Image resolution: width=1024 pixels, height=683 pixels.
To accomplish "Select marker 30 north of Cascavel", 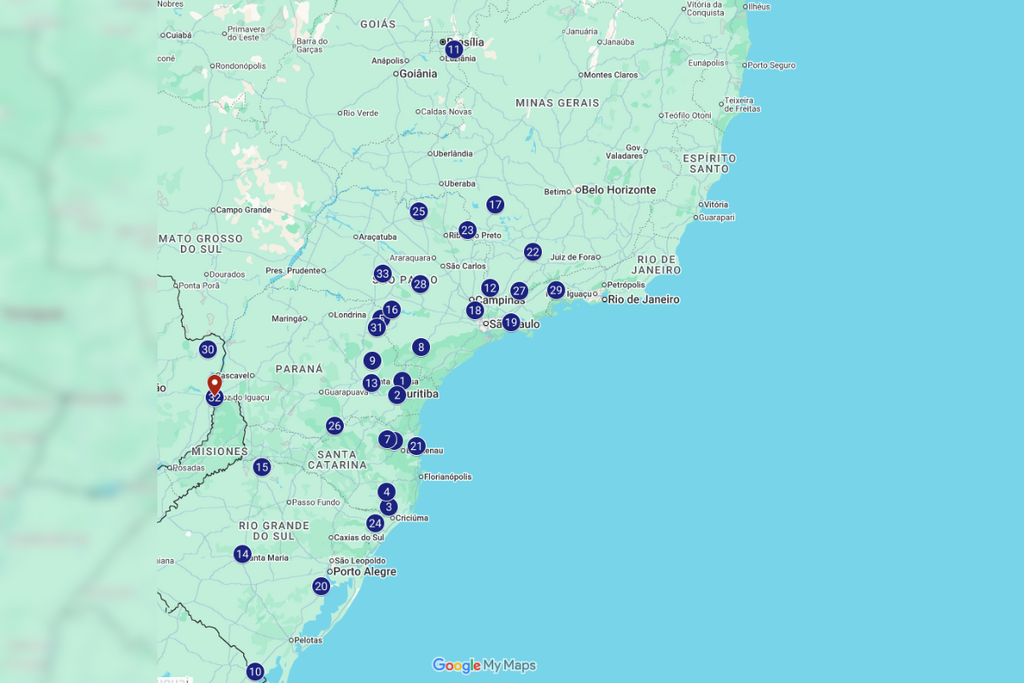I will point(208,349).
